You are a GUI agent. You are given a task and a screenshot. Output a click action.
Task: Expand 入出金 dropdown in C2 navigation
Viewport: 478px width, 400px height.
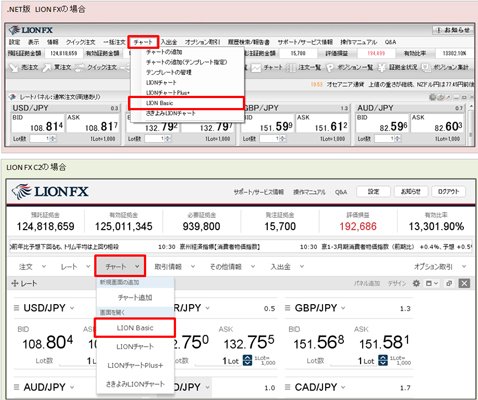pos(287,267)
